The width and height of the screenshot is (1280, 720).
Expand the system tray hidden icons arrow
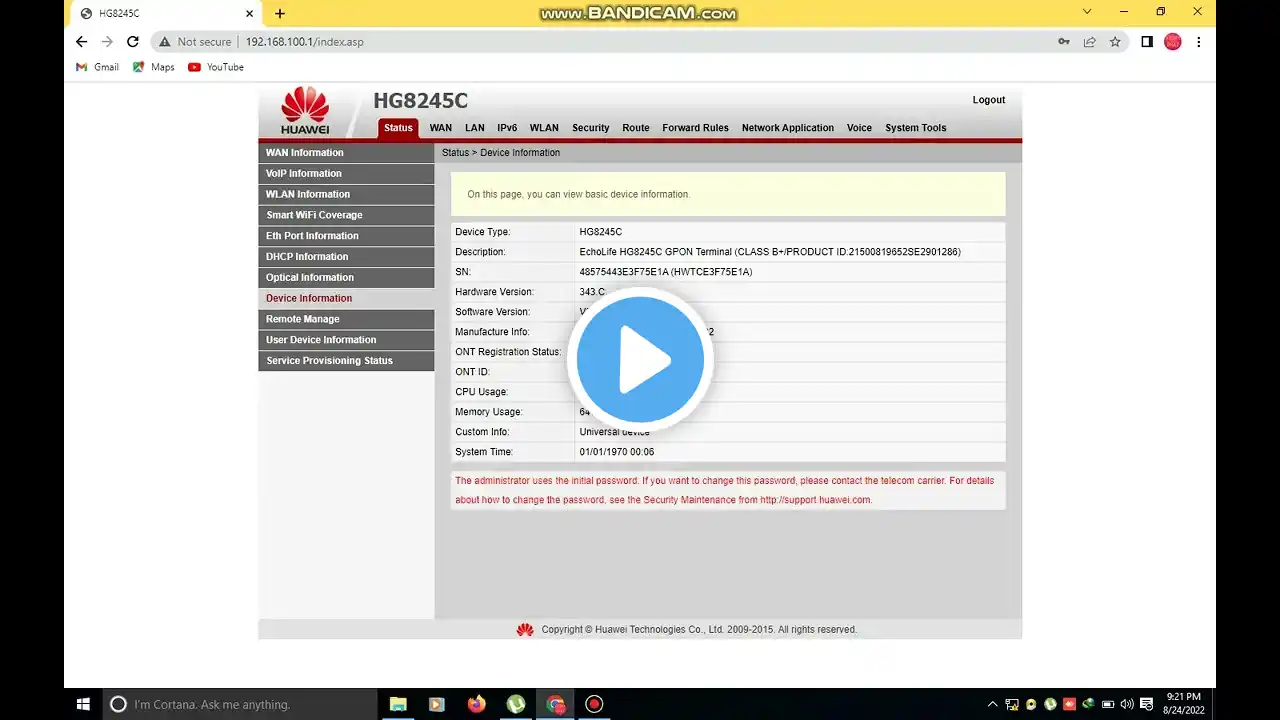992,704
